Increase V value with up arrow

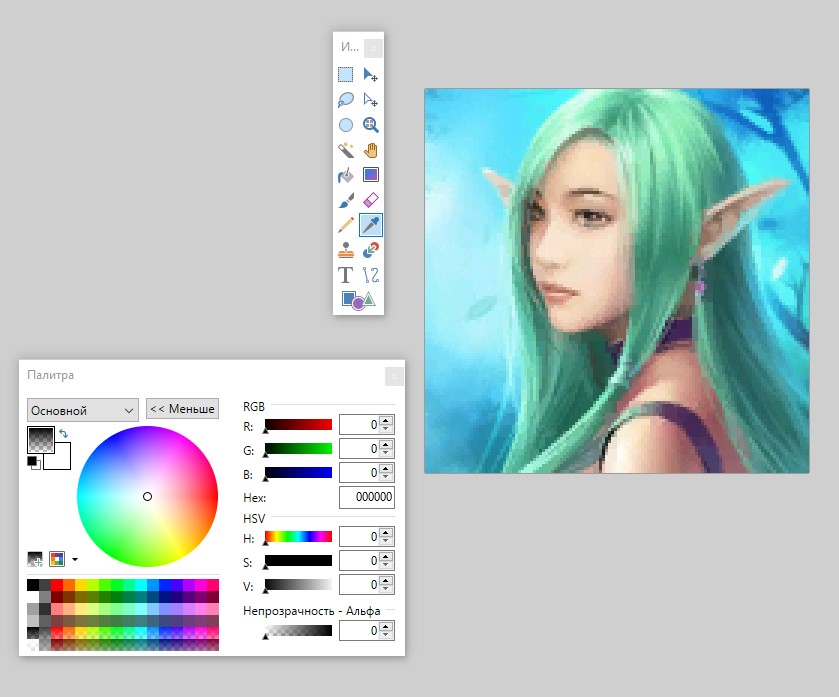point(386,580)
